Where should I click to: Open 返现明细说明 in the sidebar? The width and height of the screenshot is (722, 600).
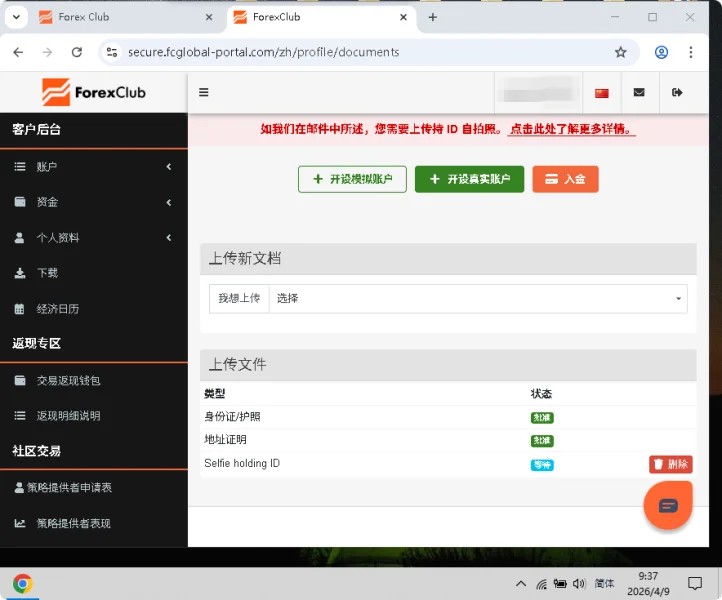coord(94,416)
